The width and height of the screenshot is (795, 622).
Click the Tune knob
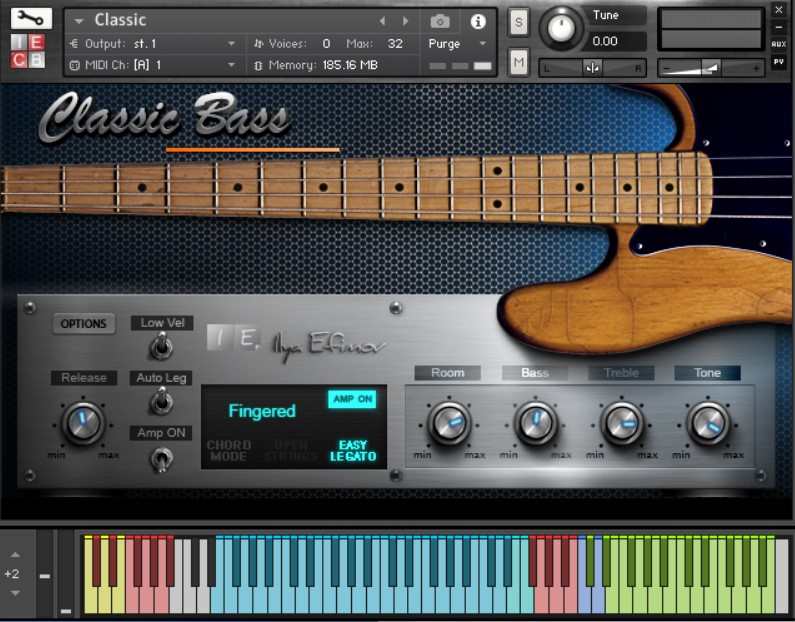click(561, 28)
